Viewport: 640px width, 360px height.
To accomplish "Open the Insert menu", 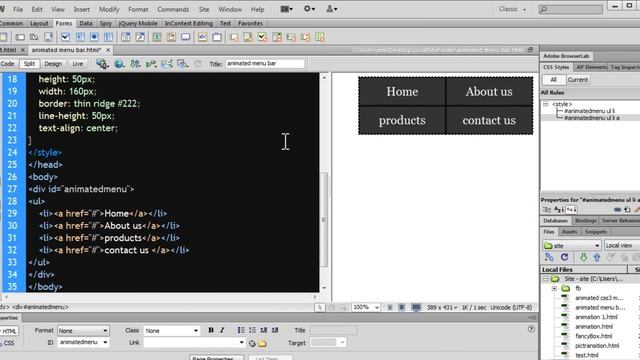I will tap(82, 9).
